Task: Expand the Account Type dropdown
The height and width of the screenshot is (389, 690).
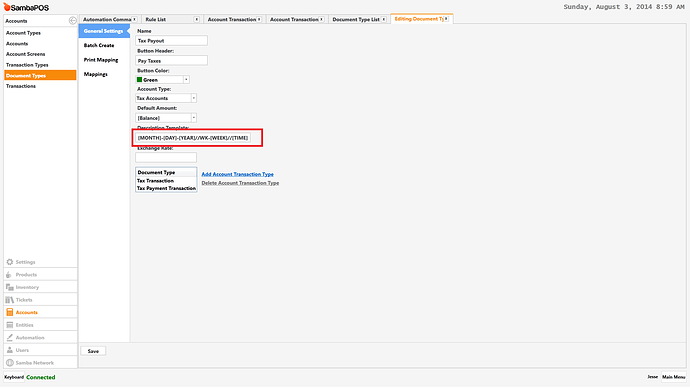Action: pos(194,98)
